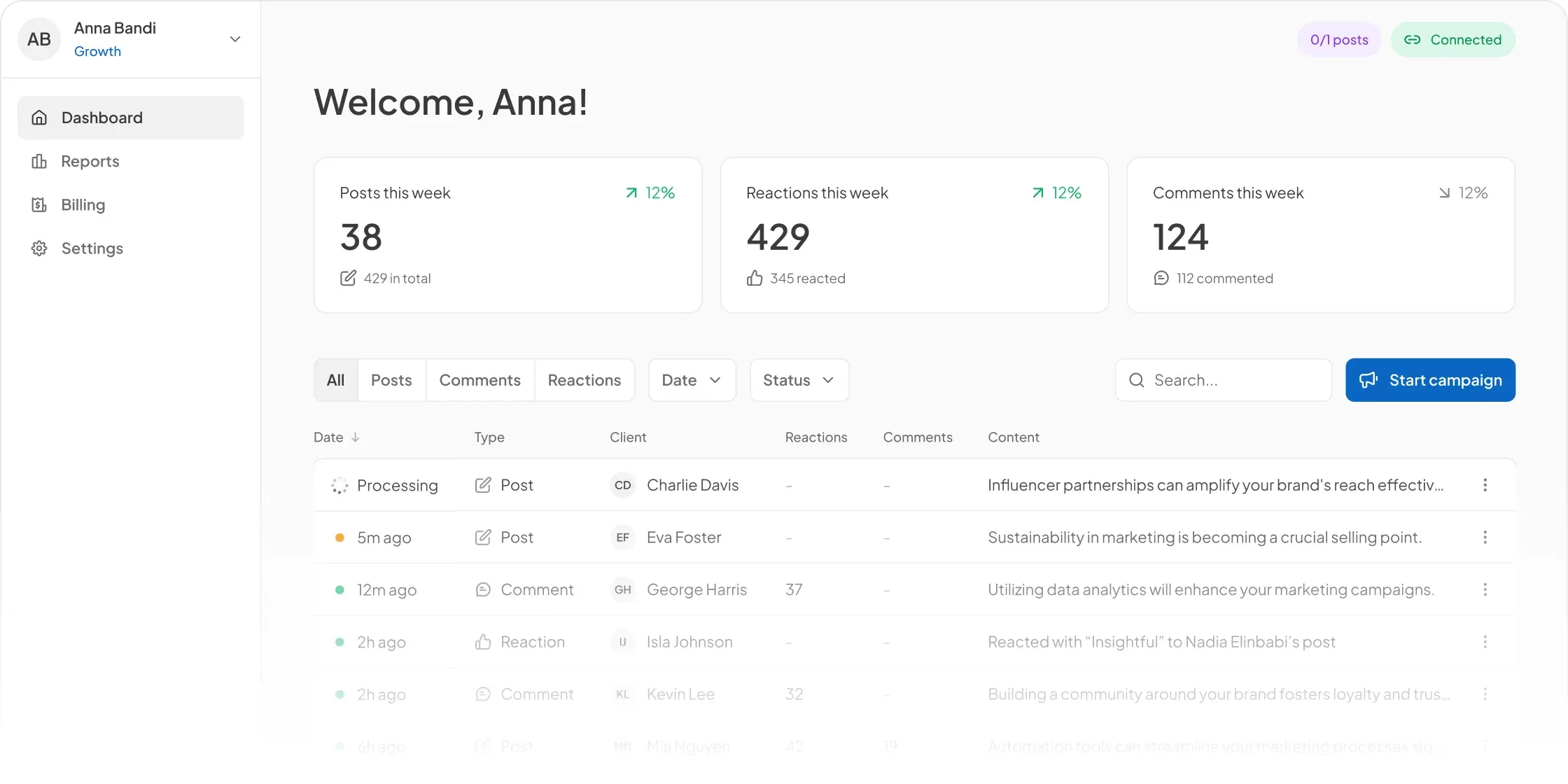This screenshot has height=784, width=1568.
Task: Click the search magnifier icon
Action: pyautogui.click(x=1136, y=380)
